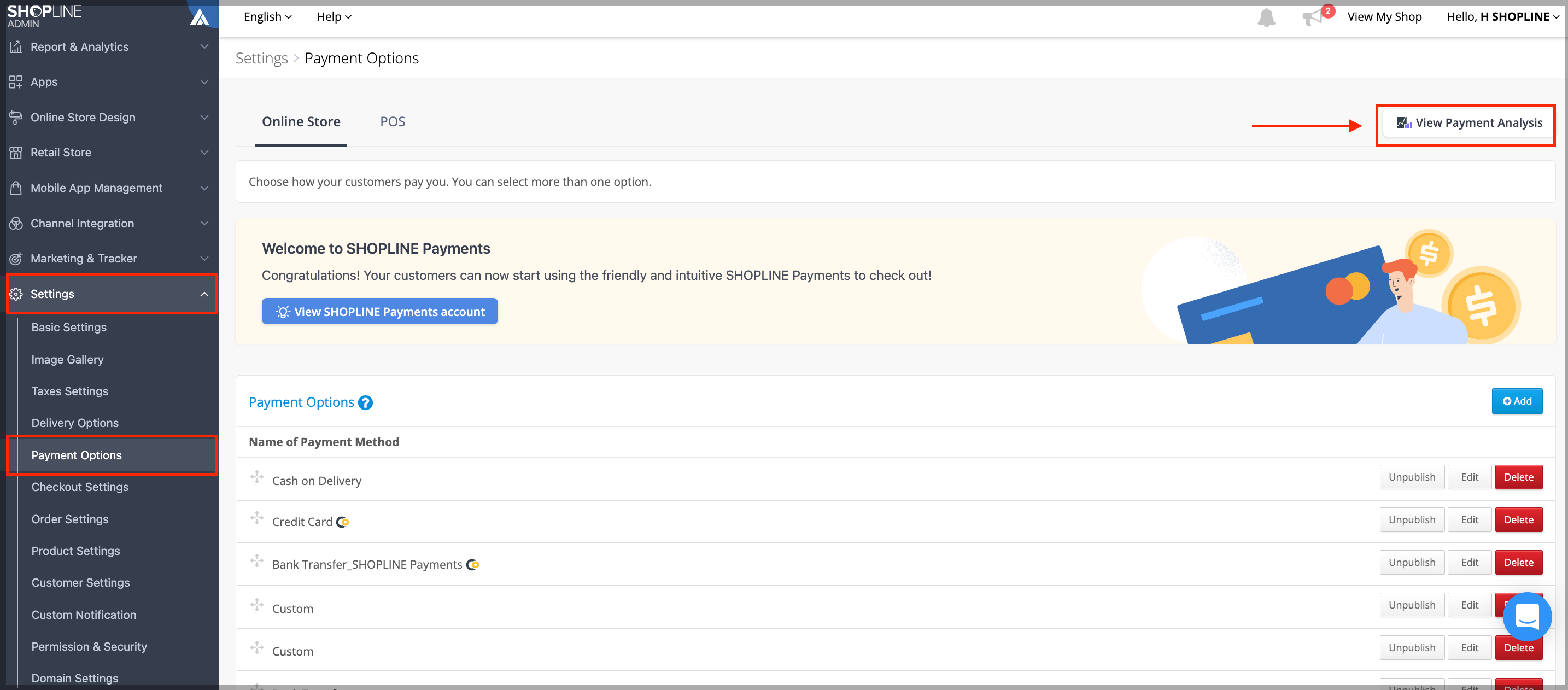Viewport: 1568px width, 690px height.
Task: Edit the Credit Card option
Action: click(1470, 519)
